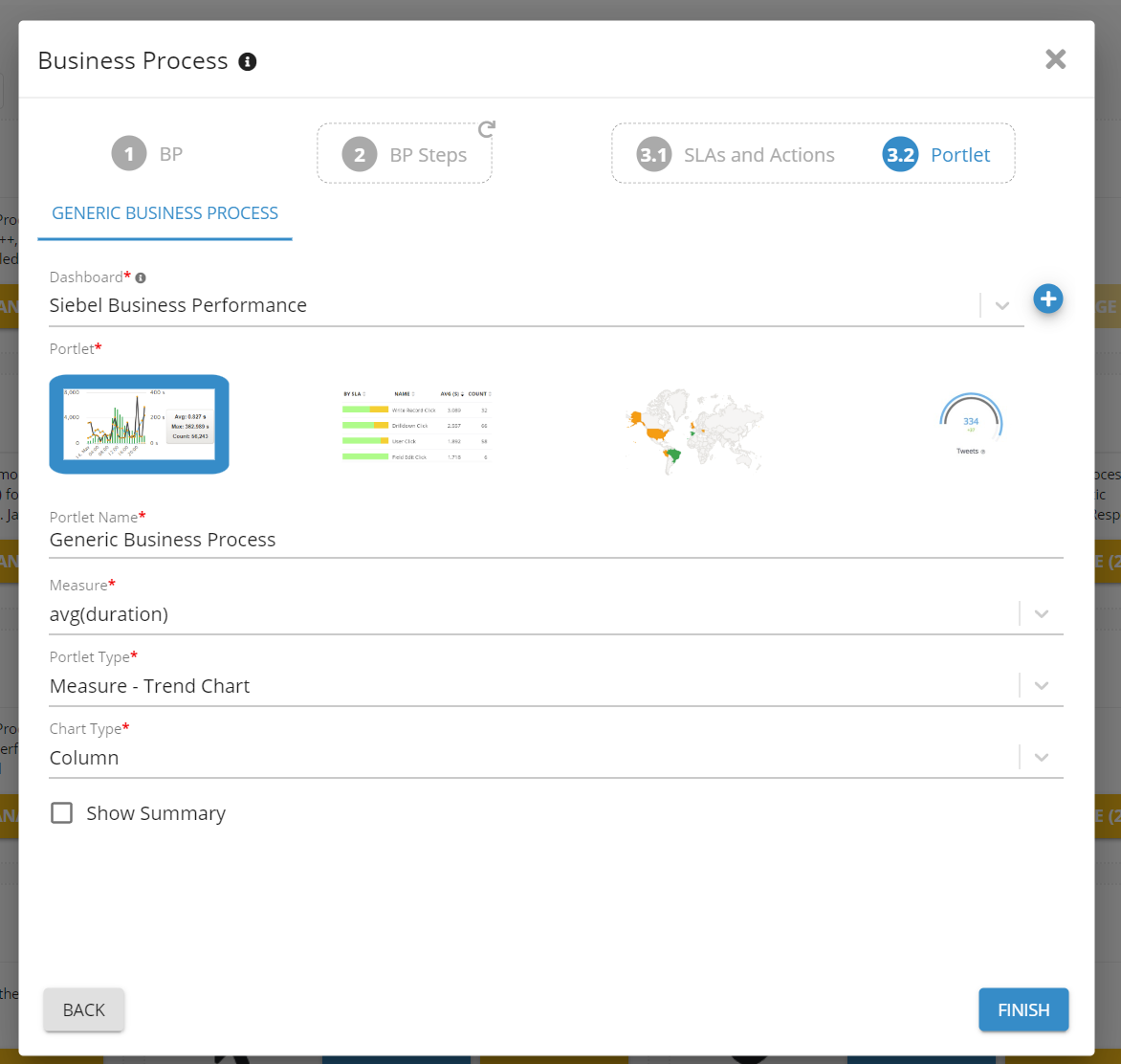This screenshot has height=1064, width=1121.
Task: Expand the Chart Type dropdown arrow
Action: [1042, 758]
